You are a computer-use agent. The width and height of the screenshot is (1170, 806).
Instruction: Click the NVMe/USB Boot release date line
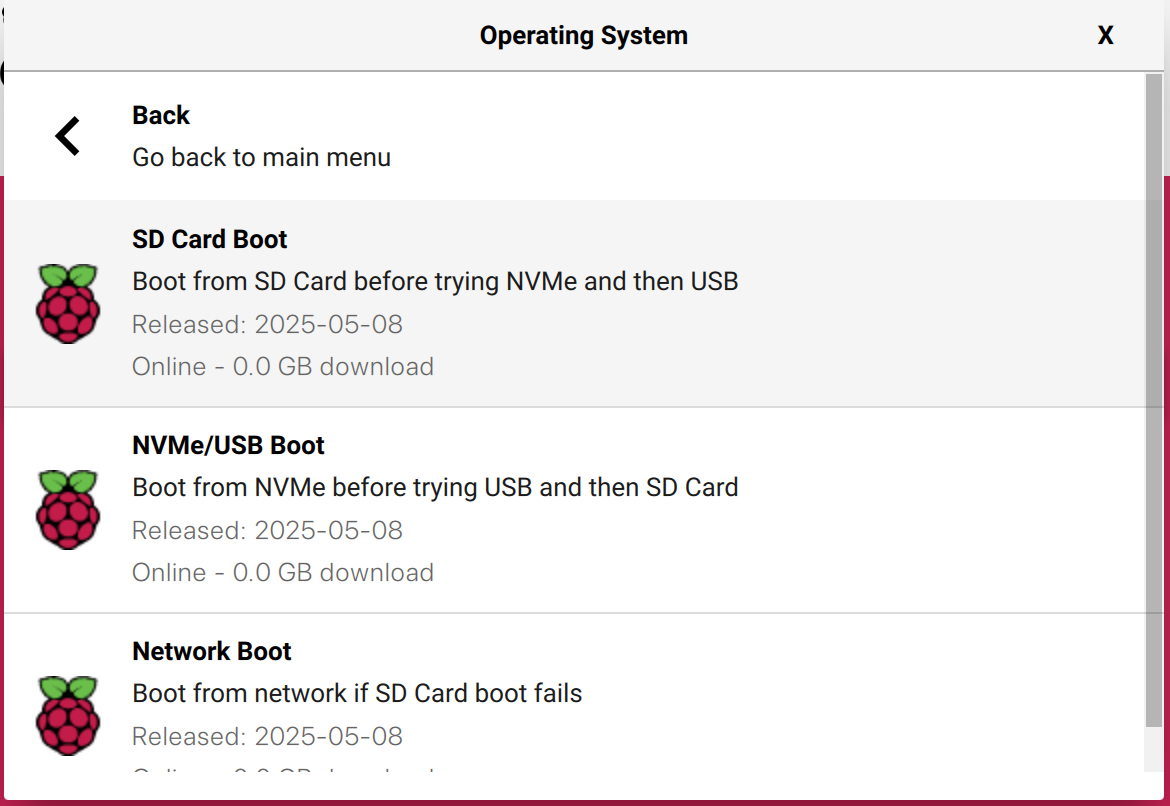(267, 530)
